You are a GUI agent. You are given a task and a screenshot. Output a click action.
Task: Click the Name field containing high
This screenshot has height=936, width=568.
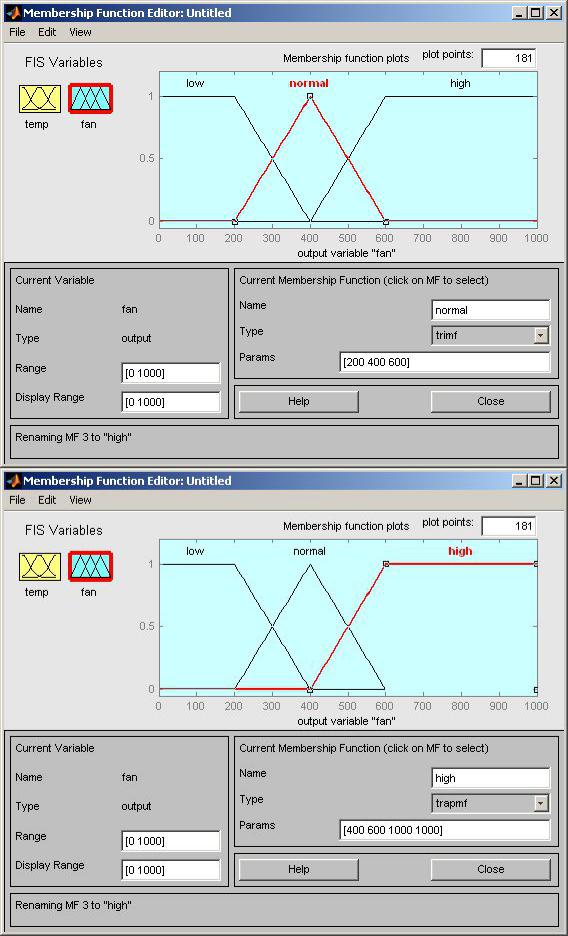pyautogui.click(x=490, y=778)
